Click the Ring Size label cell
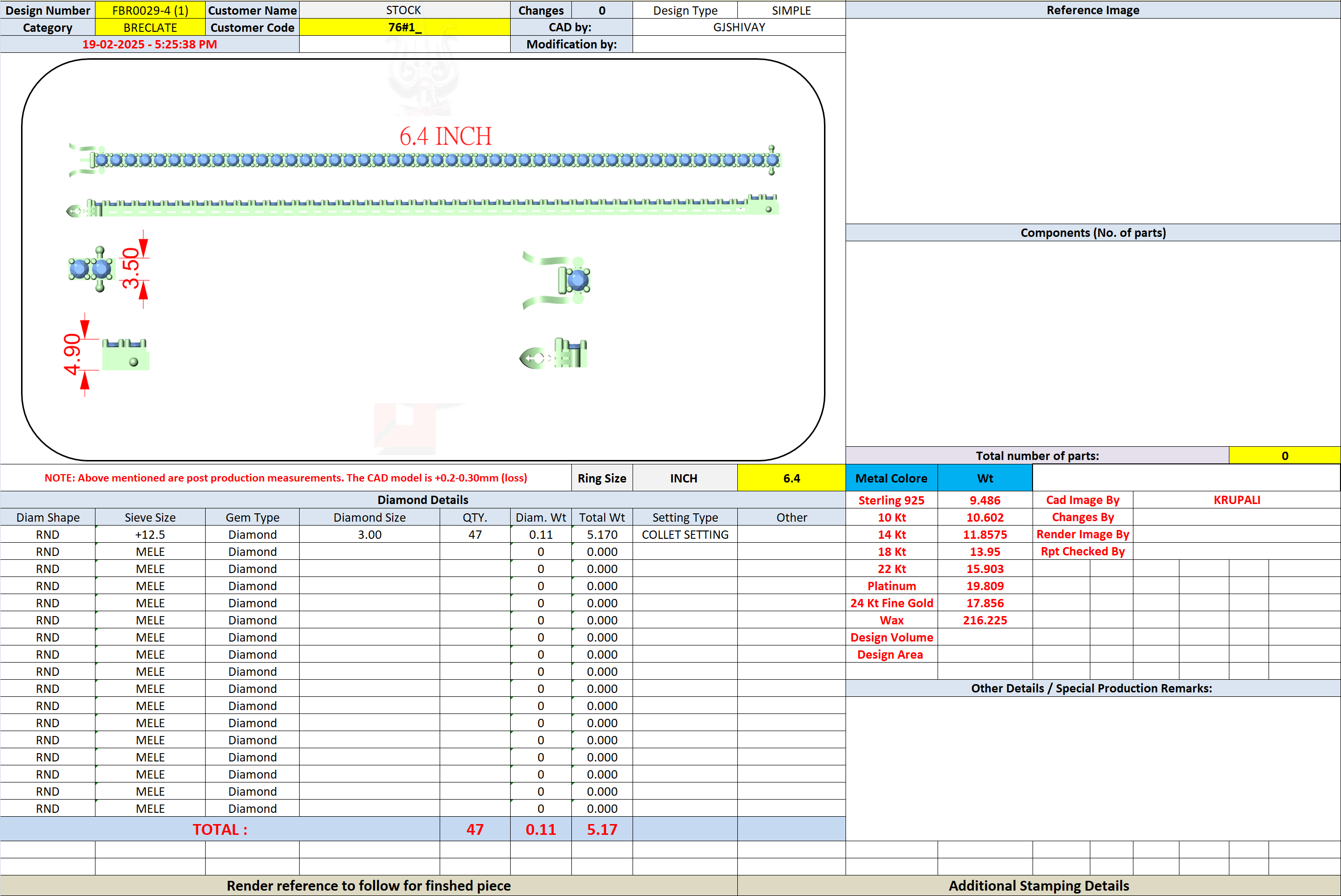The height and width of the screenshot is (896, 1341). pyautogui.click(x=602, y=478)
